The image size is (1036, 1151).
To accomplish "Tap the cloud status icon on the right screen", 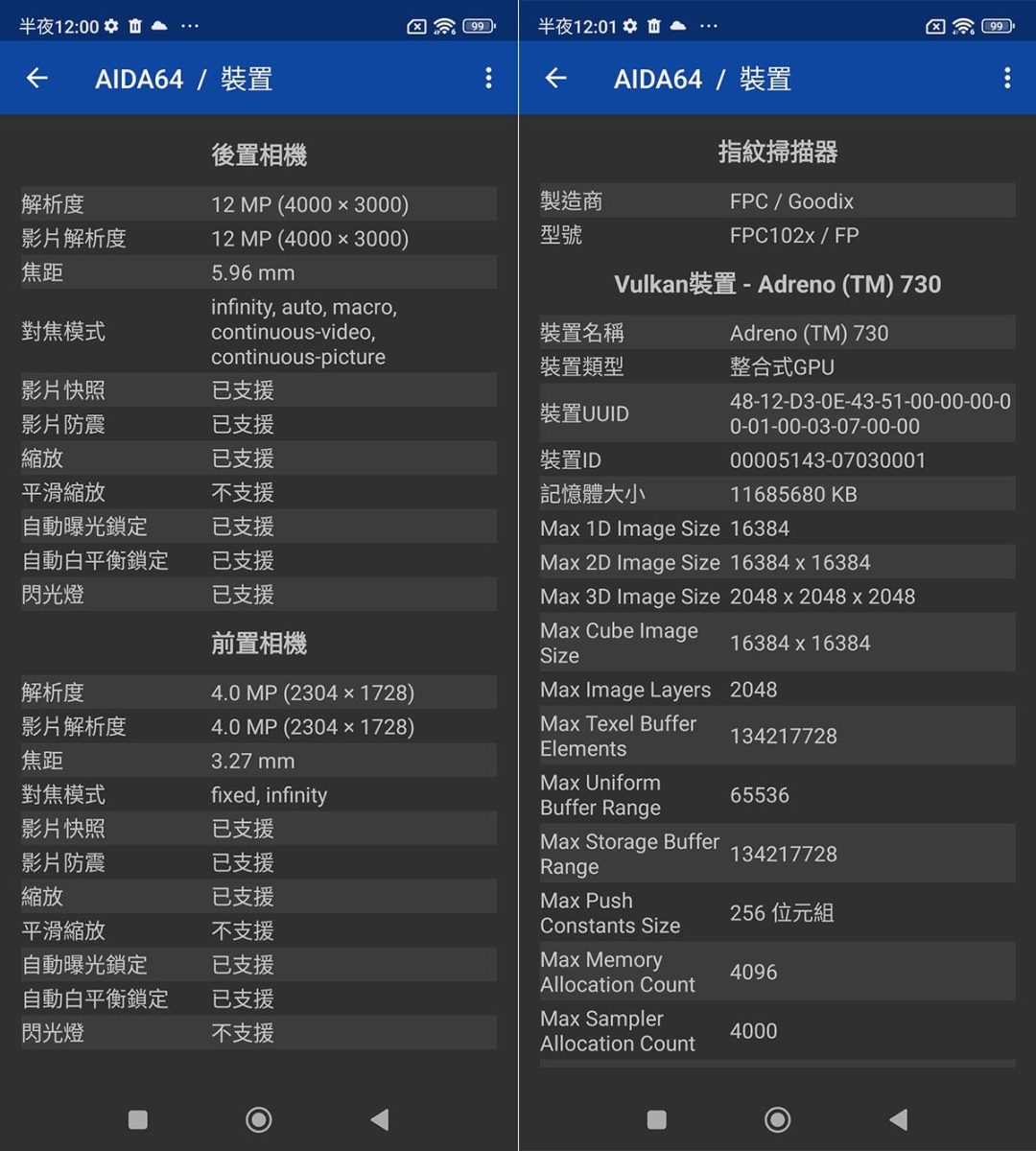I will pyautogui.click(x=677, y=26).
